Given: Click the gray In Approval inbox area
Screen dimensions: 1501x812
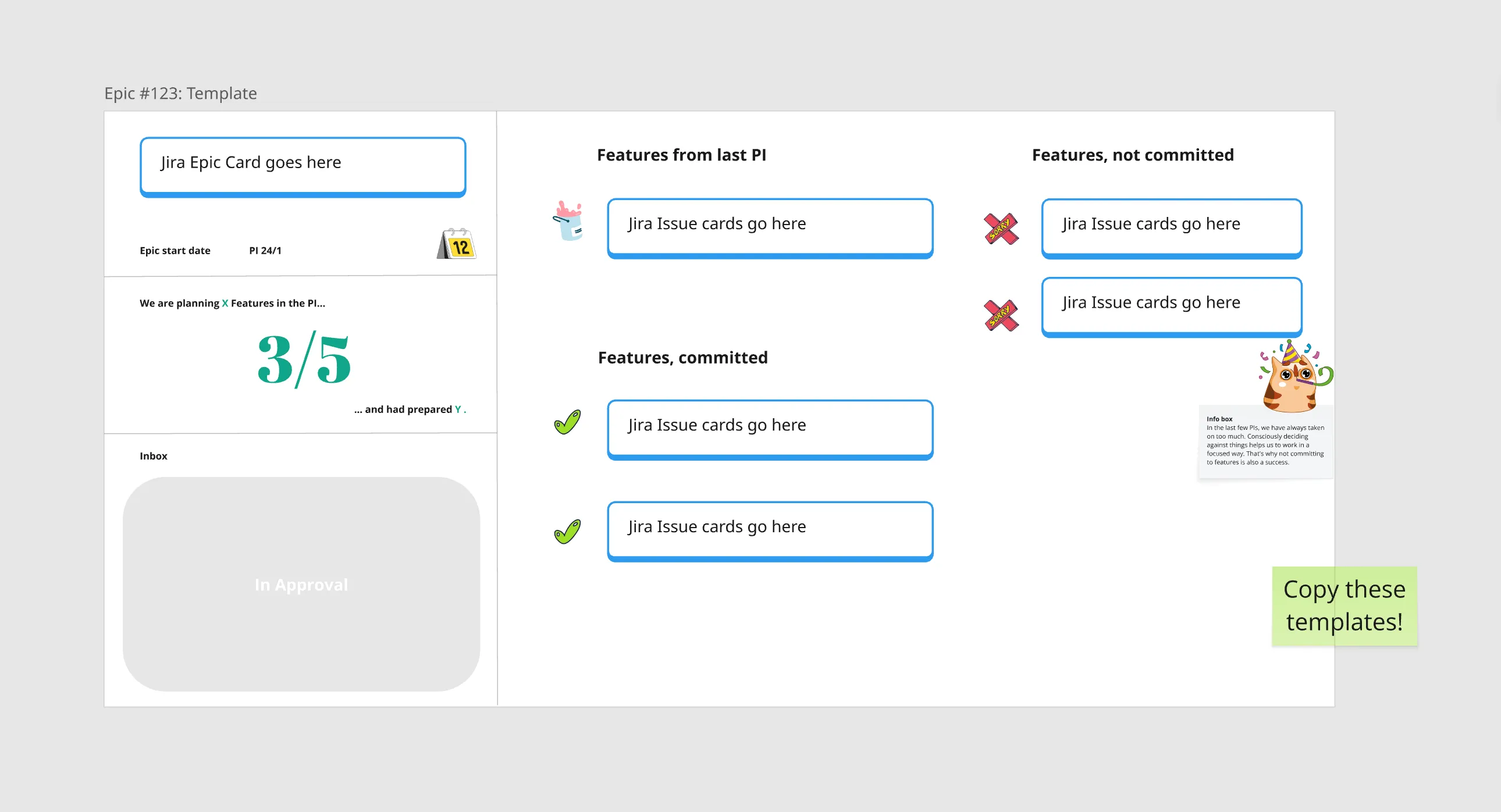Looking at the screenshot, I should 301,584.
